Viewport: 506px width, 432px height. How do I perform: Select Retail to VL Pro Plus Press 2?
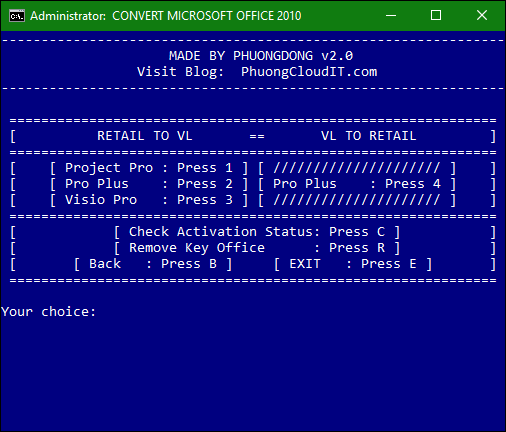click(149, 184)
